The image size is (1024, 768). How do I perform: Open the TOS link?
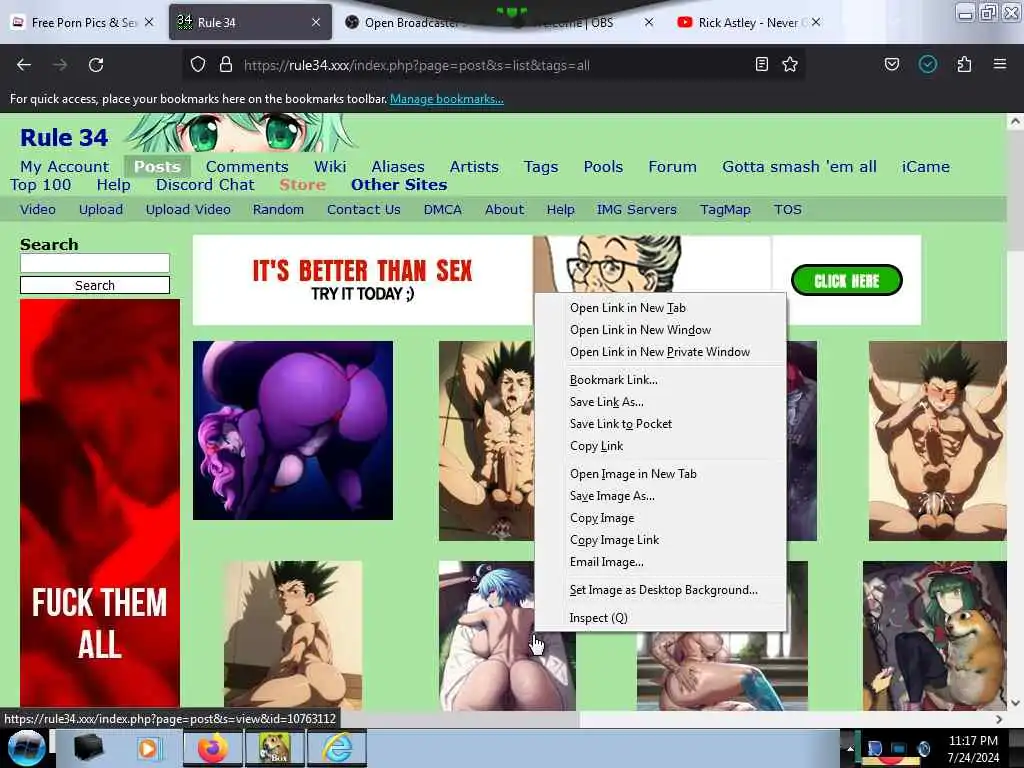[x=788, y=210]
